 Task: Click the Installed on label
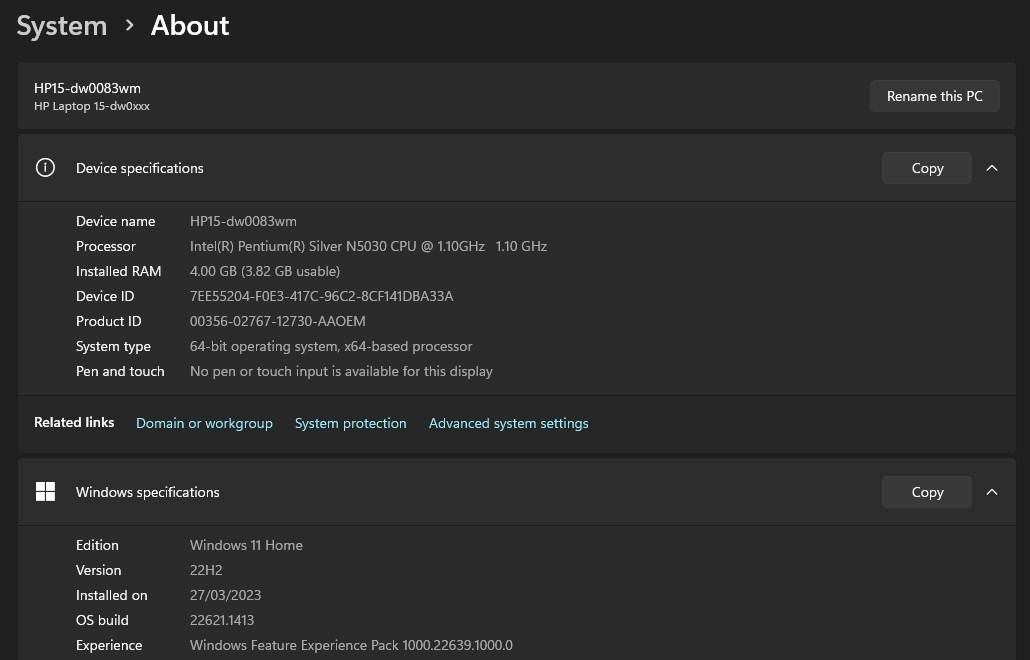pyautogui.click(x=112, y=595)
